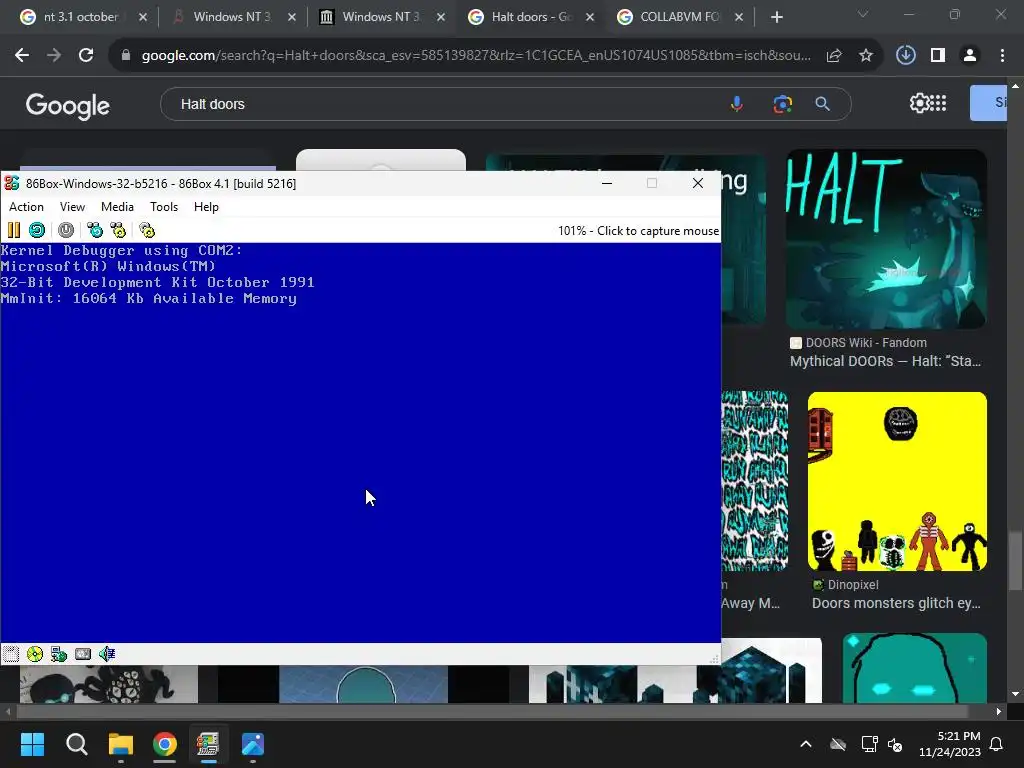
Task: Toggle Chrome side panel
Action: tap(938, 56)
